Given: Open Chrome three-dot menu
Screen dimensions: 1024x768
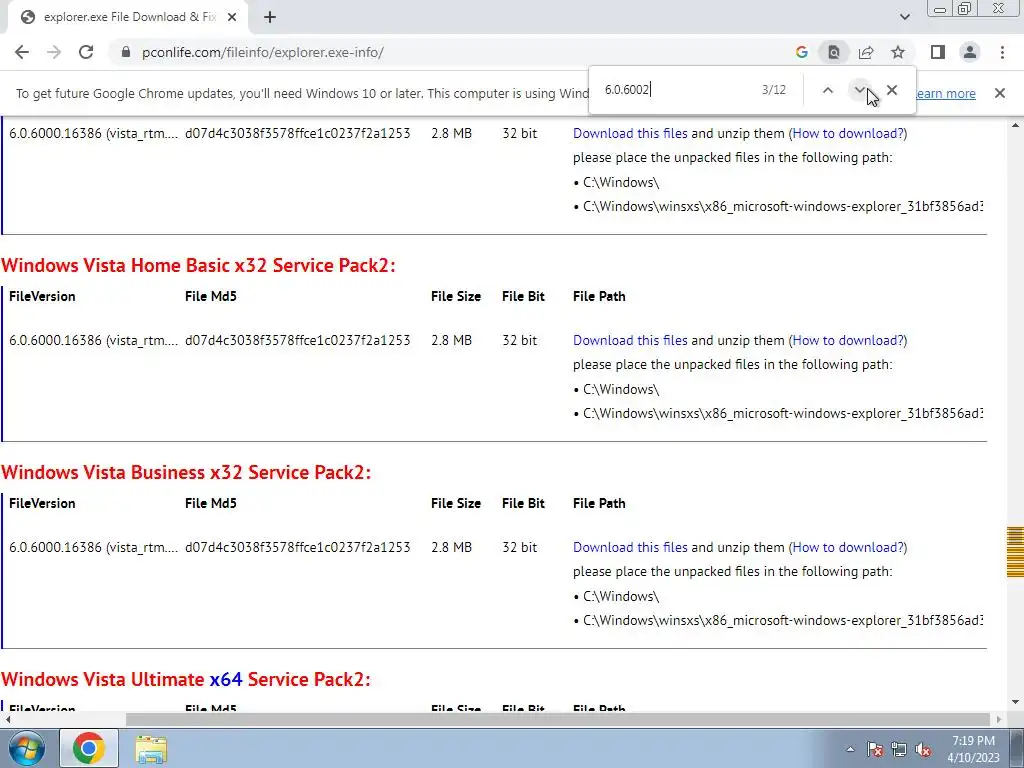Looking at the screenshot, I should coord(1002,52).
